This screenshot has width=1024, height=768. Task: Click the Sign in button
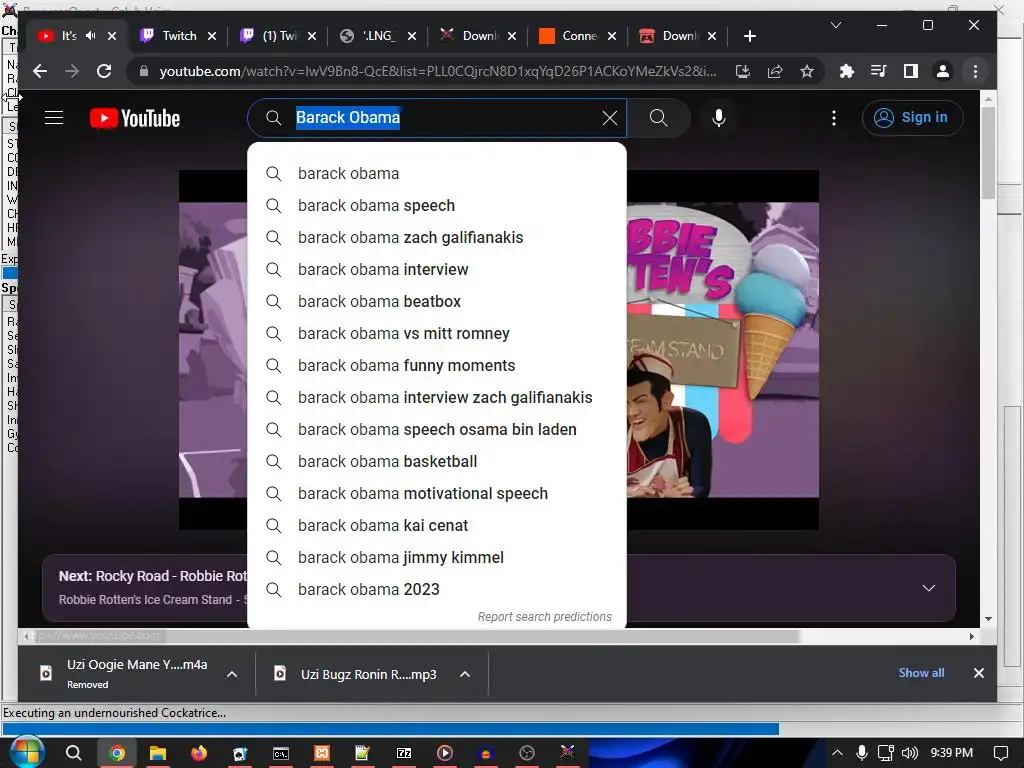pyautogui.click(x=912, y=118)
